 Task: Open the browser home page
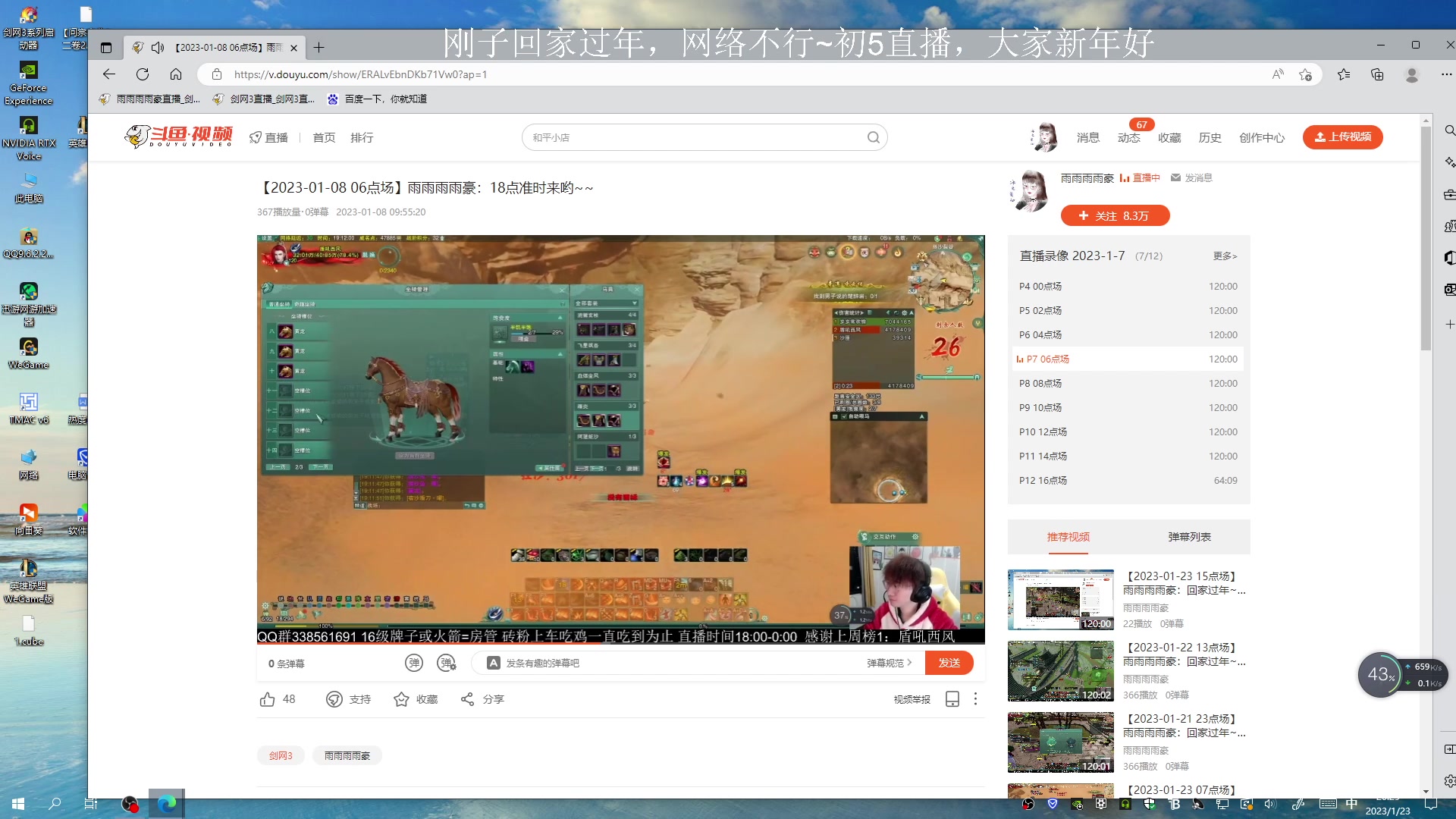176,74
